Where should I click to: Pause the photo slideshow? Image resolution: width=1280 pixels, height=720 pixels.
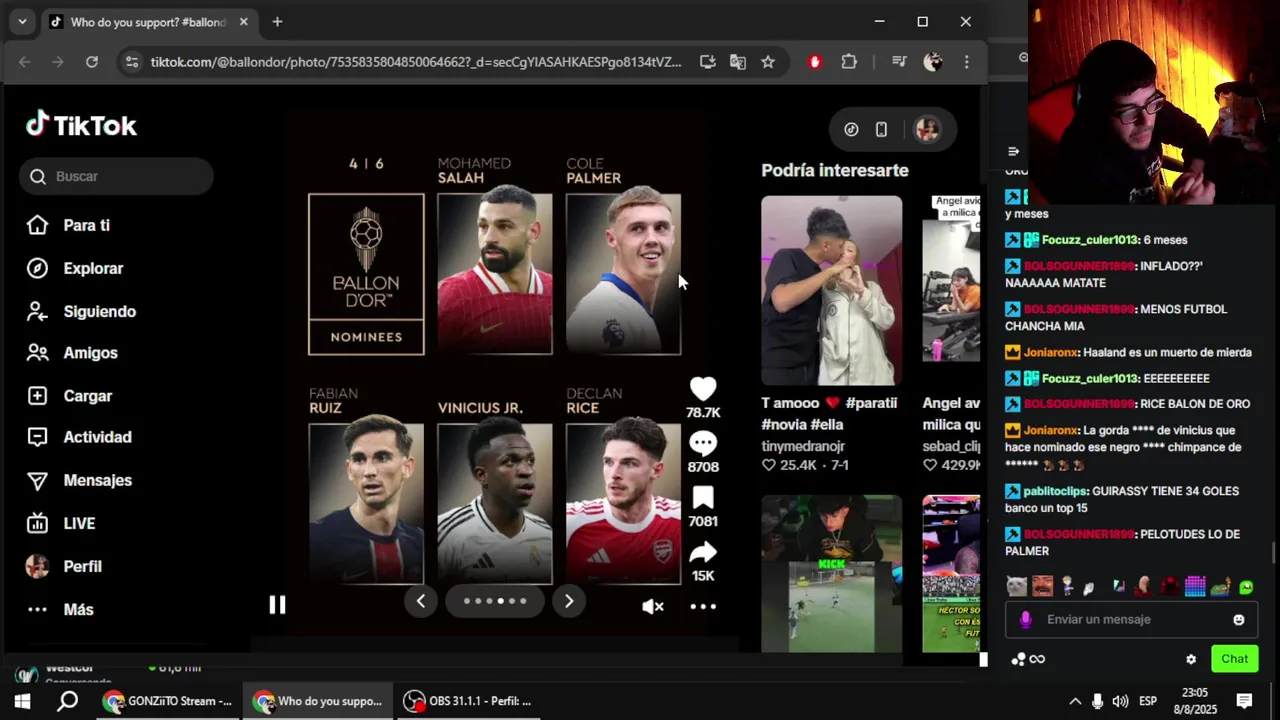(277, 604)
